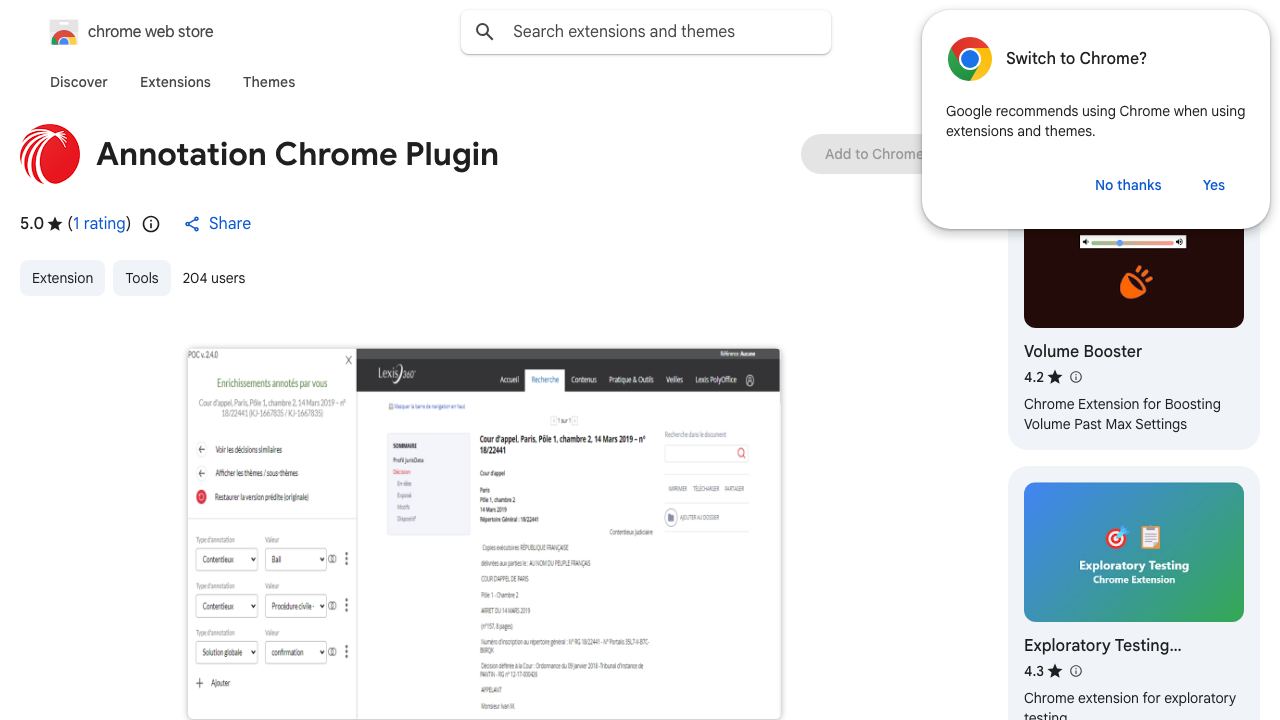Open the 1 rating link
The width and height of the screenshot is (1280, 720).
coord(99,224)
